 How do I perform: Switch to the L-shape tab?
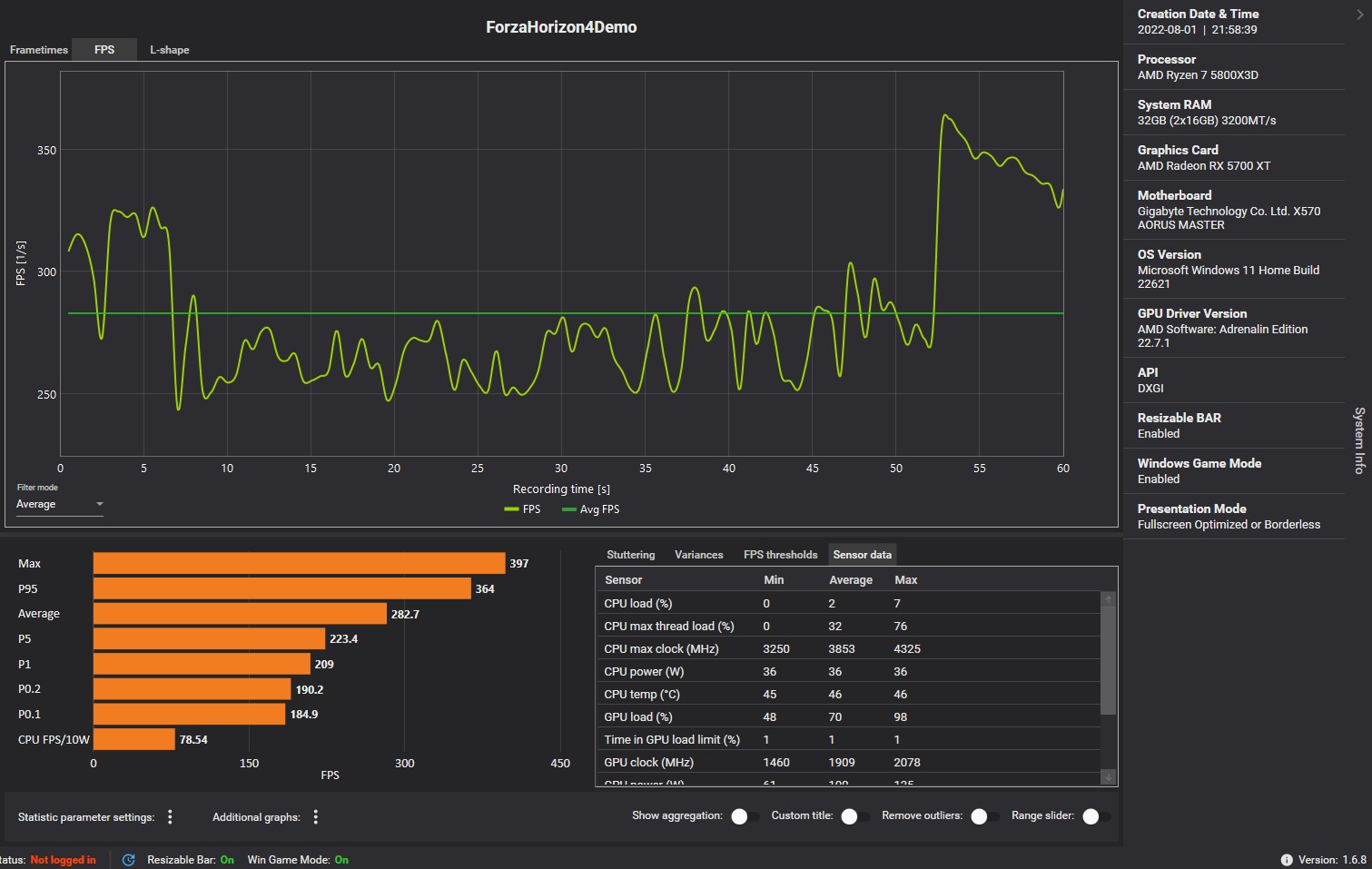pos(170,50)
